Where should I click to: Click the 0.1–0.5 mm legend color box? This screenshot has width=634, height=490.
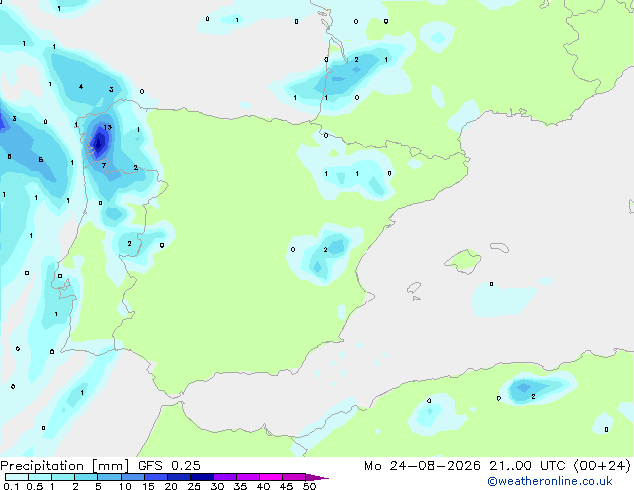click(x=17, y=477)
